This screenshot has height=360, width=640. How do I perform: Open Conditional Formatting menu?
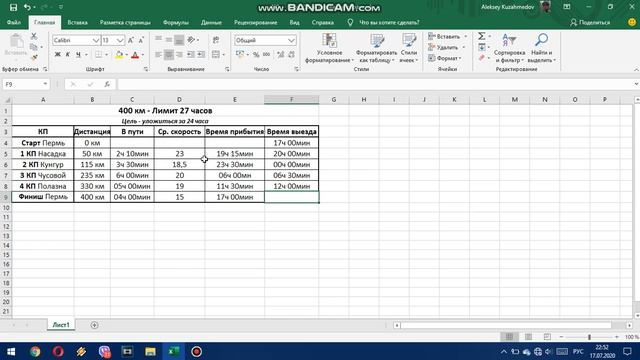[329, 48]
